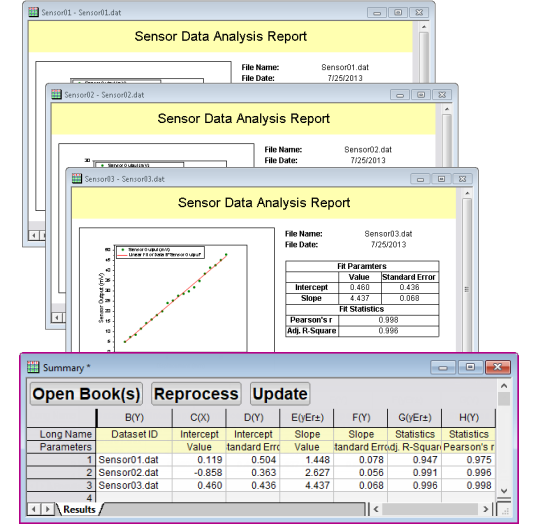Minimize the Sensor01 window
Image resolution: width=547 pixels, height=526 pixels.
(377, 13)
